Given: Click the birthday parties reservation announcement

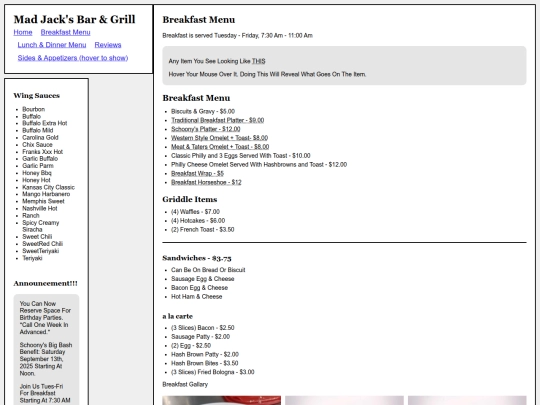Looking at the screenshot, I should tap(45, 318).
